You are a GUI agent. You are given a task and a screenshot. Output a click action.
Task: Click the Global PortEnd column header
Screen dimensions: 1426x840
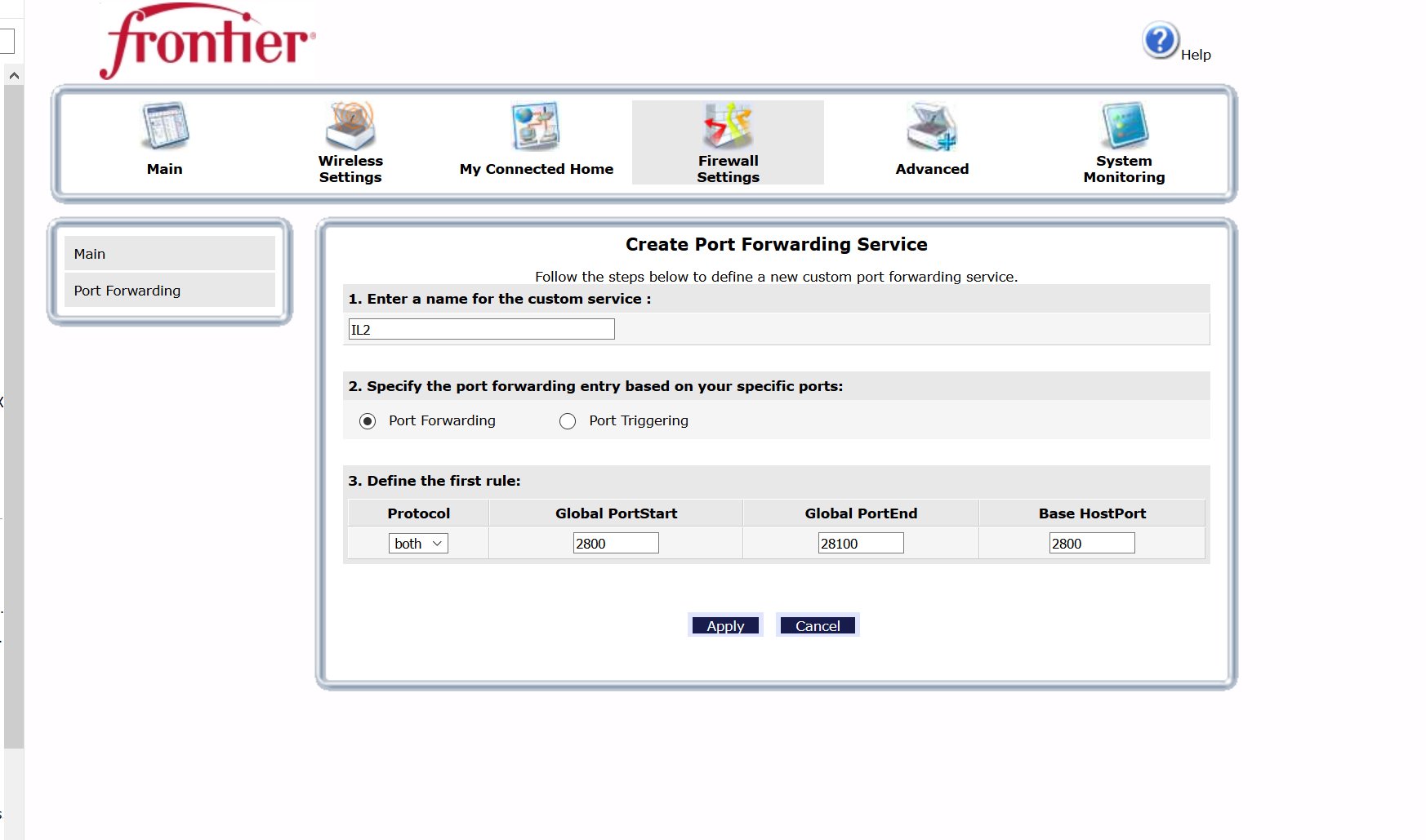[x=861, y=513]
